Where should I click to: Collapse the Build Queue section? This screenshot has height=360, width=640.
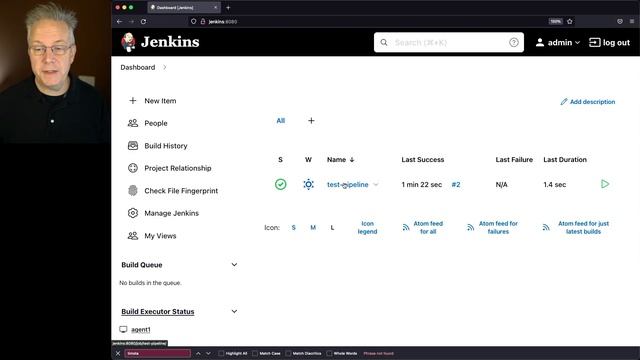click(234, 264)
